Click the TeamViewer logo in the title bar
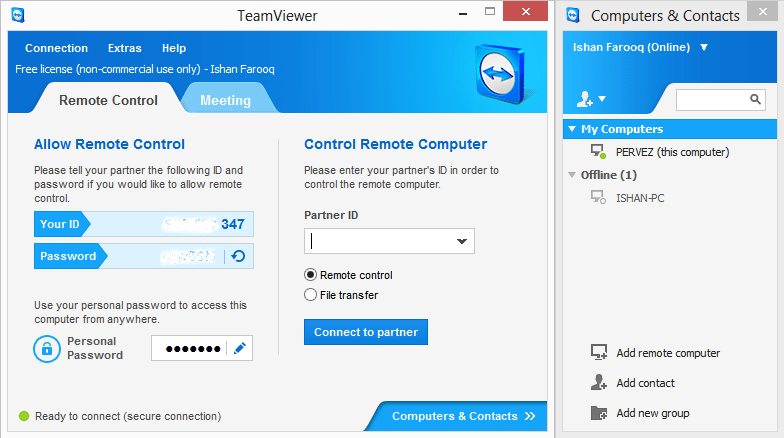The image size is (784, 438). coord(18,15)
